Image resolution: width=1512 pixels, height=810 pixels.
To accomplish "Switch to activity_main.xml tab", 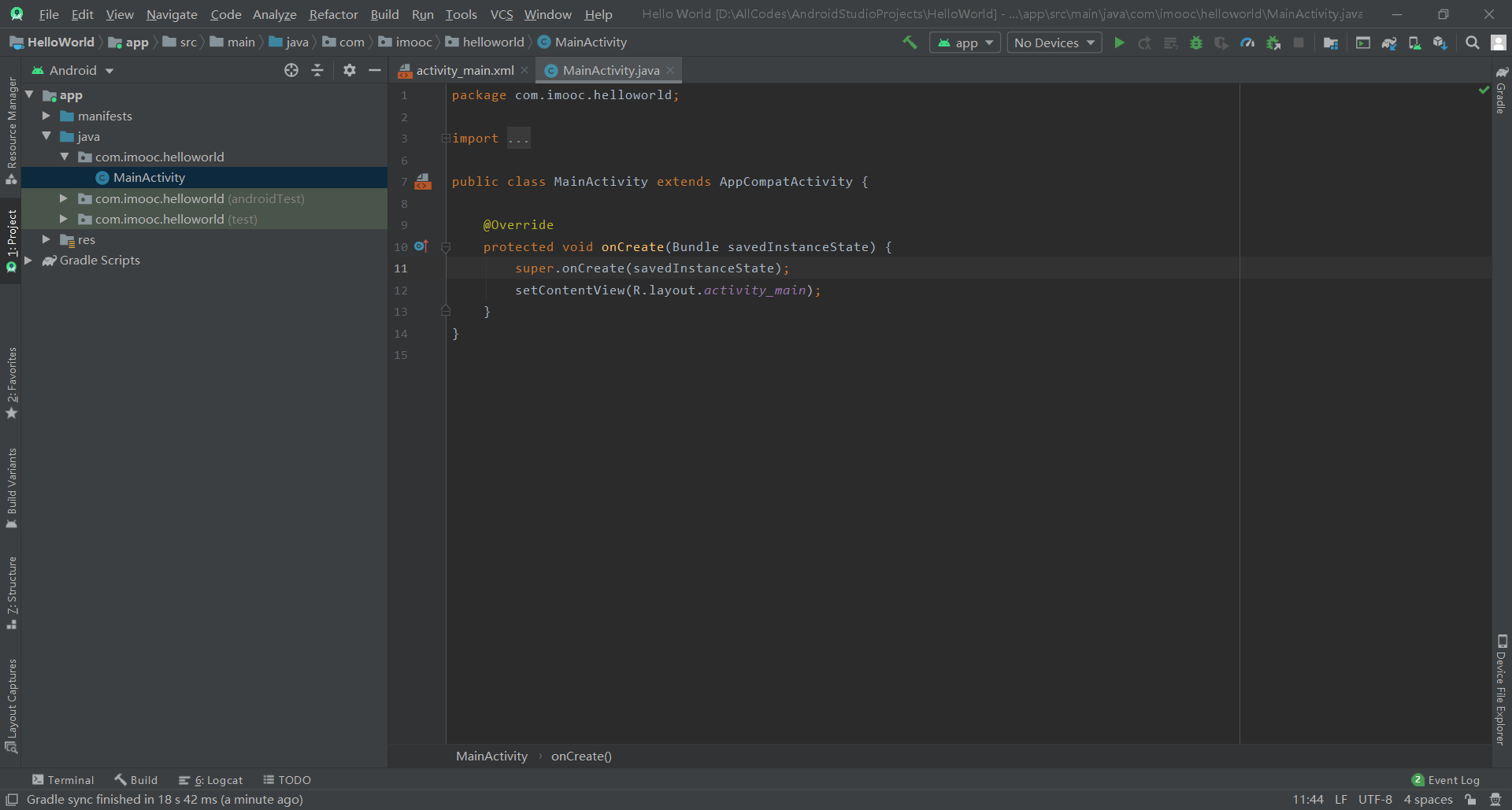I will (x=465, y=70).
